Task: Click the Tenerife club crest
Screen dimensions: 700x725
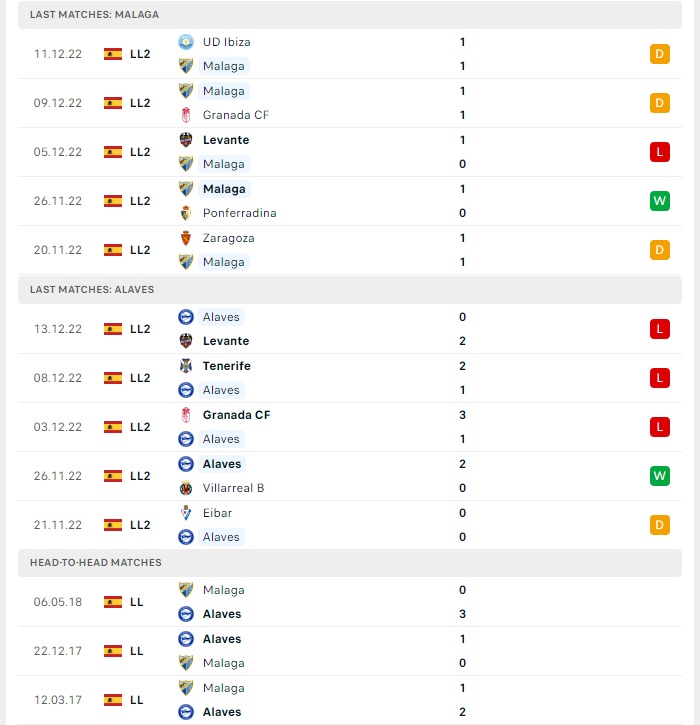Action: click(x=186, y=366)
